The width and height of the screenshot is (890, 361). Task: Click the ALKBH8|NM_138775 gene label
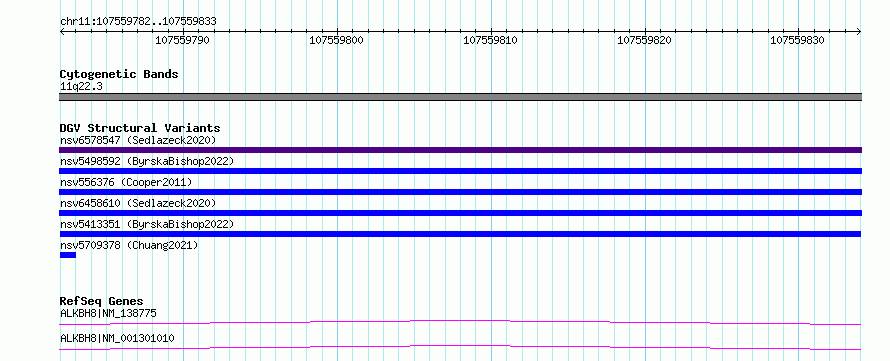coord(108,313)
